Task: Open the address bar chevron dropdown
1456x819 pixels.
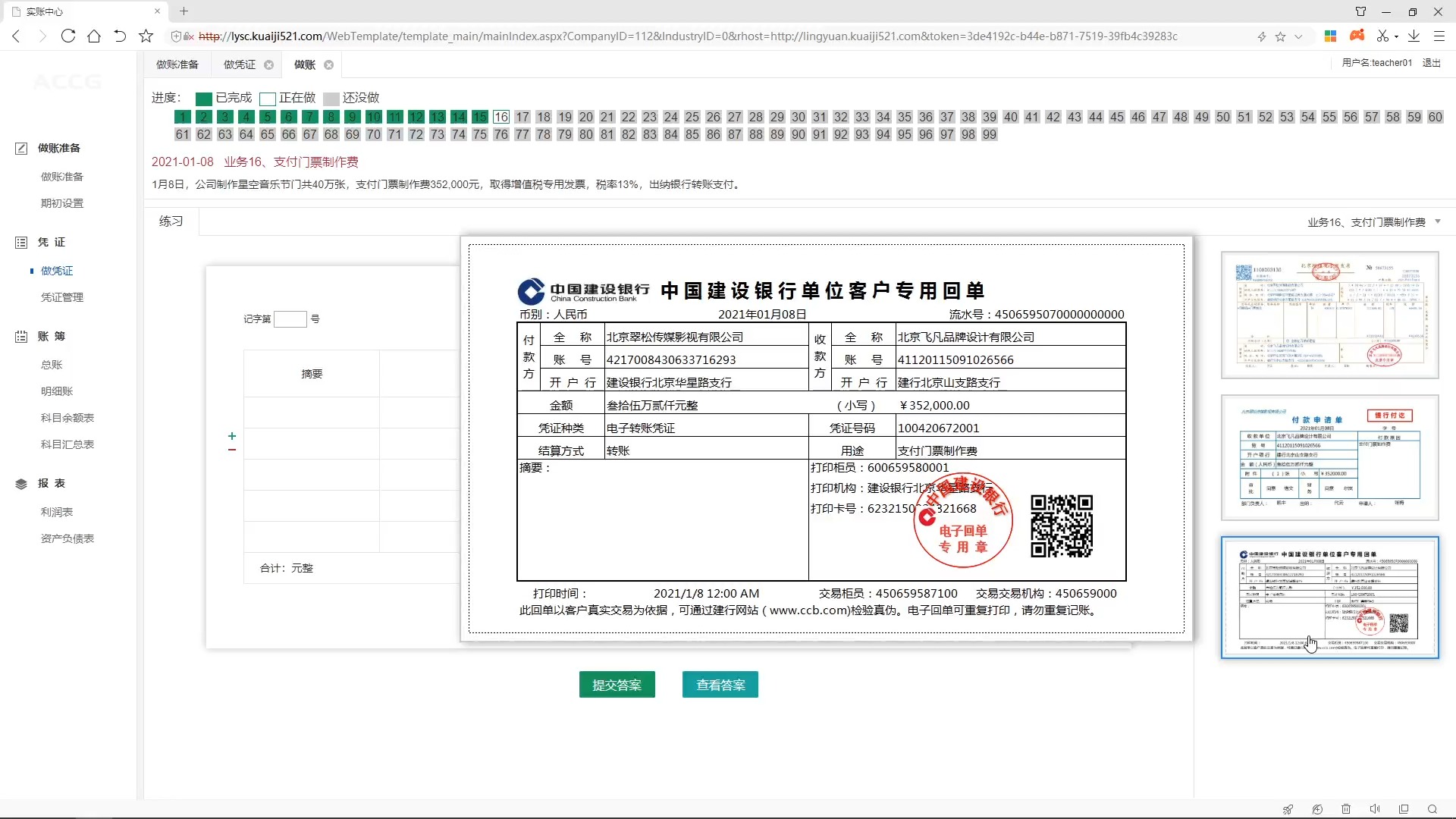Action: click(x=1298, y=36)
